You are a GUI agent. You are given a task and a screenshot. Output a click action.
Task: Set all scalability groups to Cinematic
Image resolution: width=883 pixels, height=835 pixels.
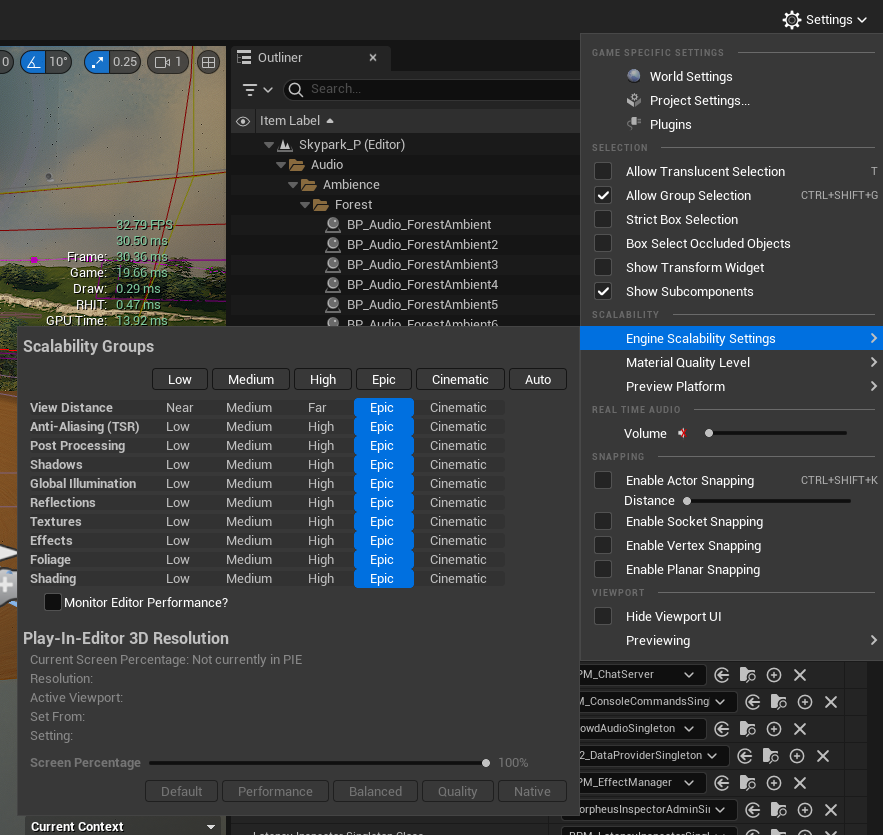[x=460, y=379]
